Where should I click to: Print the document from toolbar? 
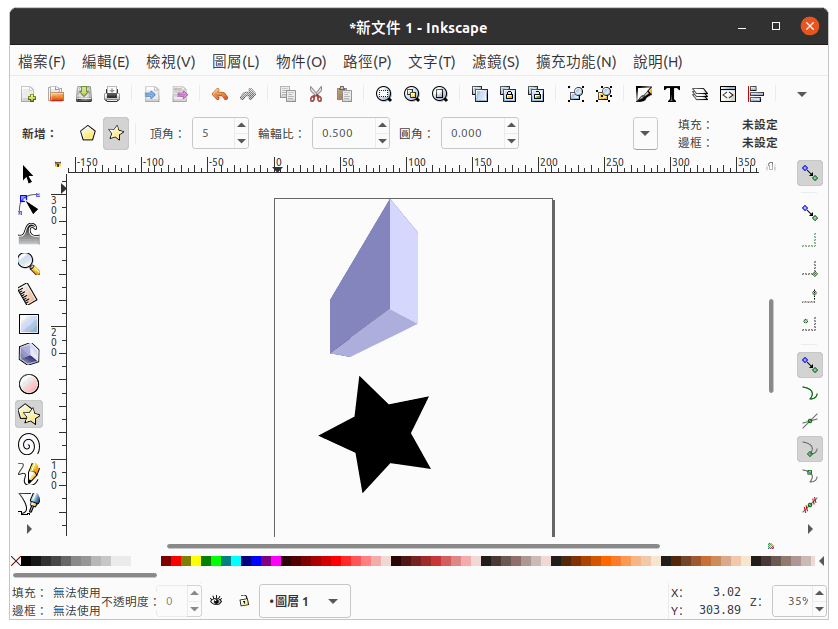[112, 95]
